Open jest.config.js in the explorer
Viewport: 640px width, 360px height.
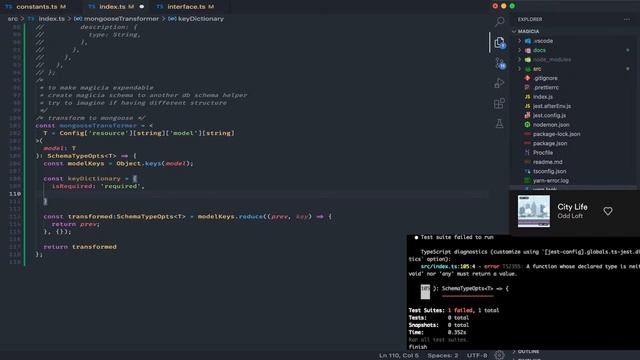(x=549, y=116)
